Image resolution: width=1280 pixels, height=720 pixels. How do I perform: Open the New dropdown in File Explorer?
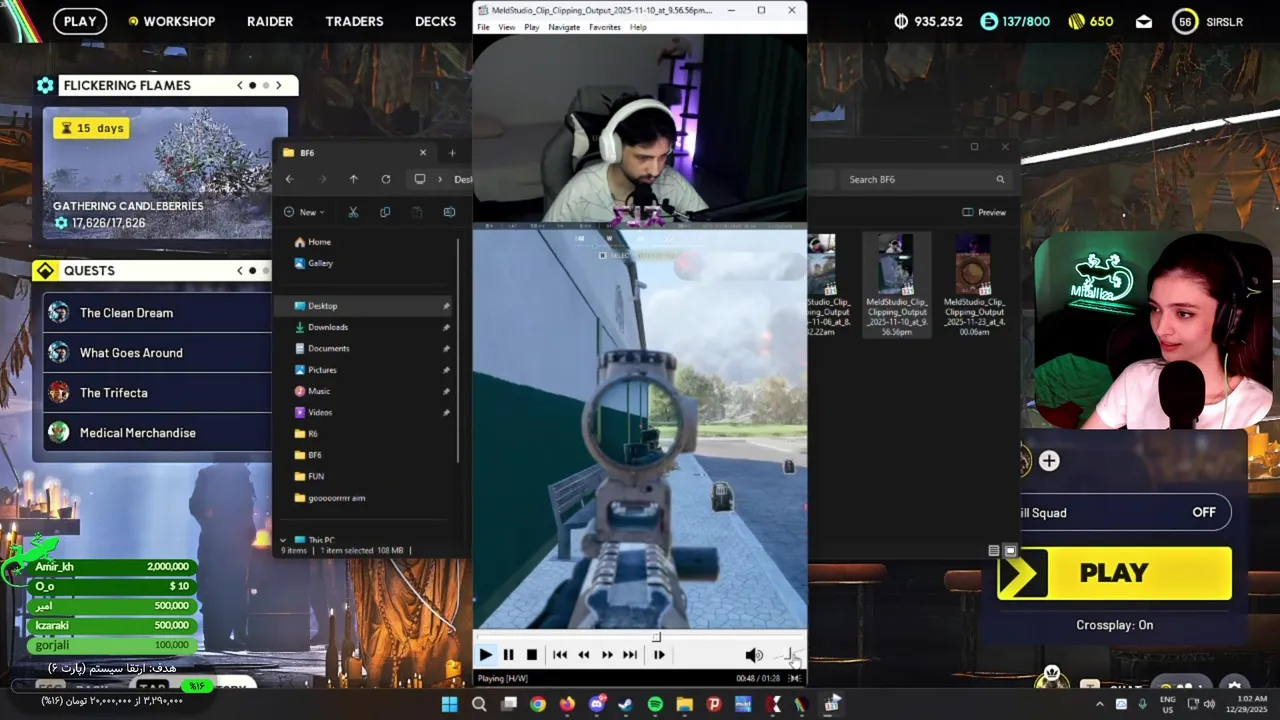coord(306,212)
